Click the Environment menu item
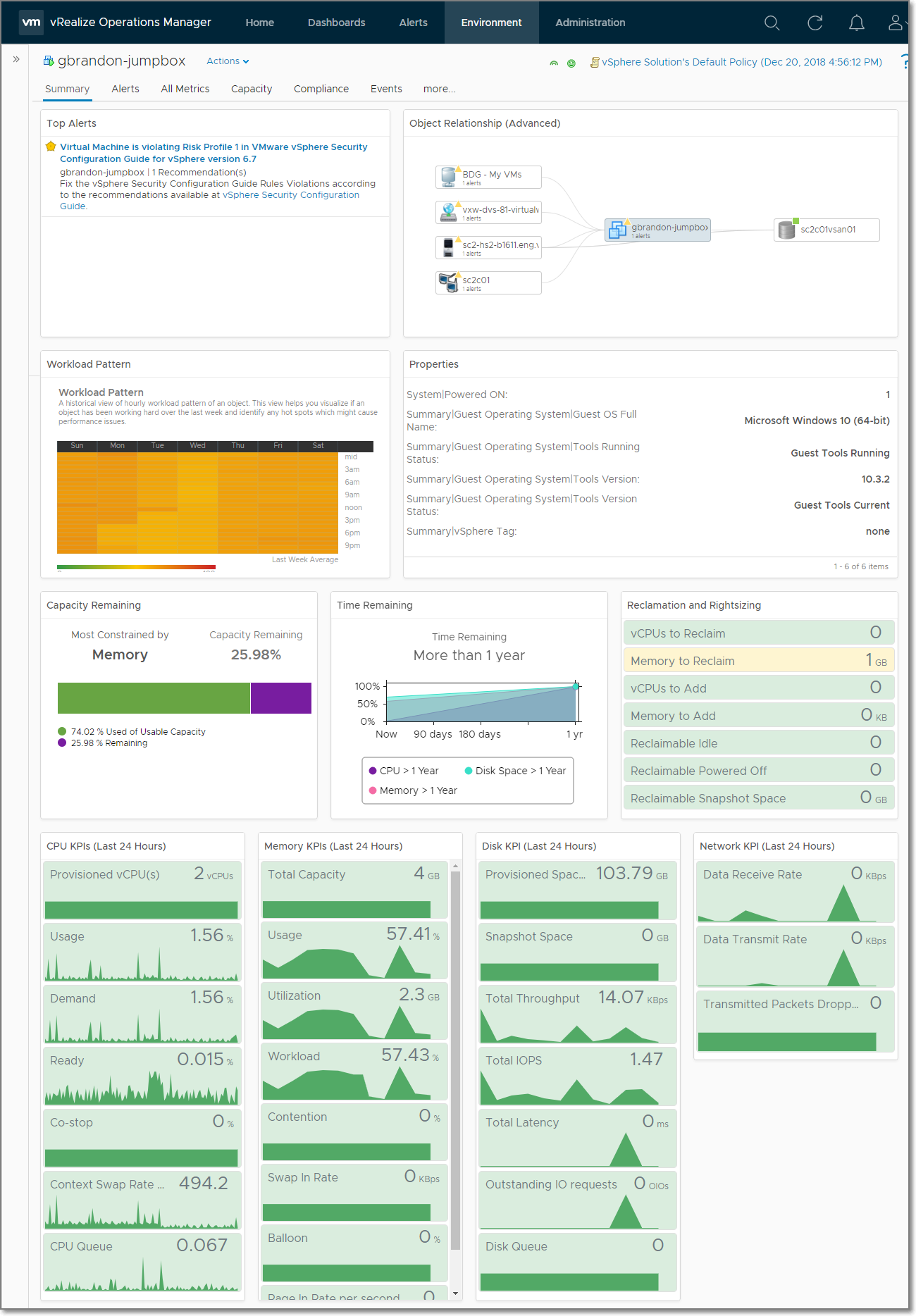 [x=492, y=23]
